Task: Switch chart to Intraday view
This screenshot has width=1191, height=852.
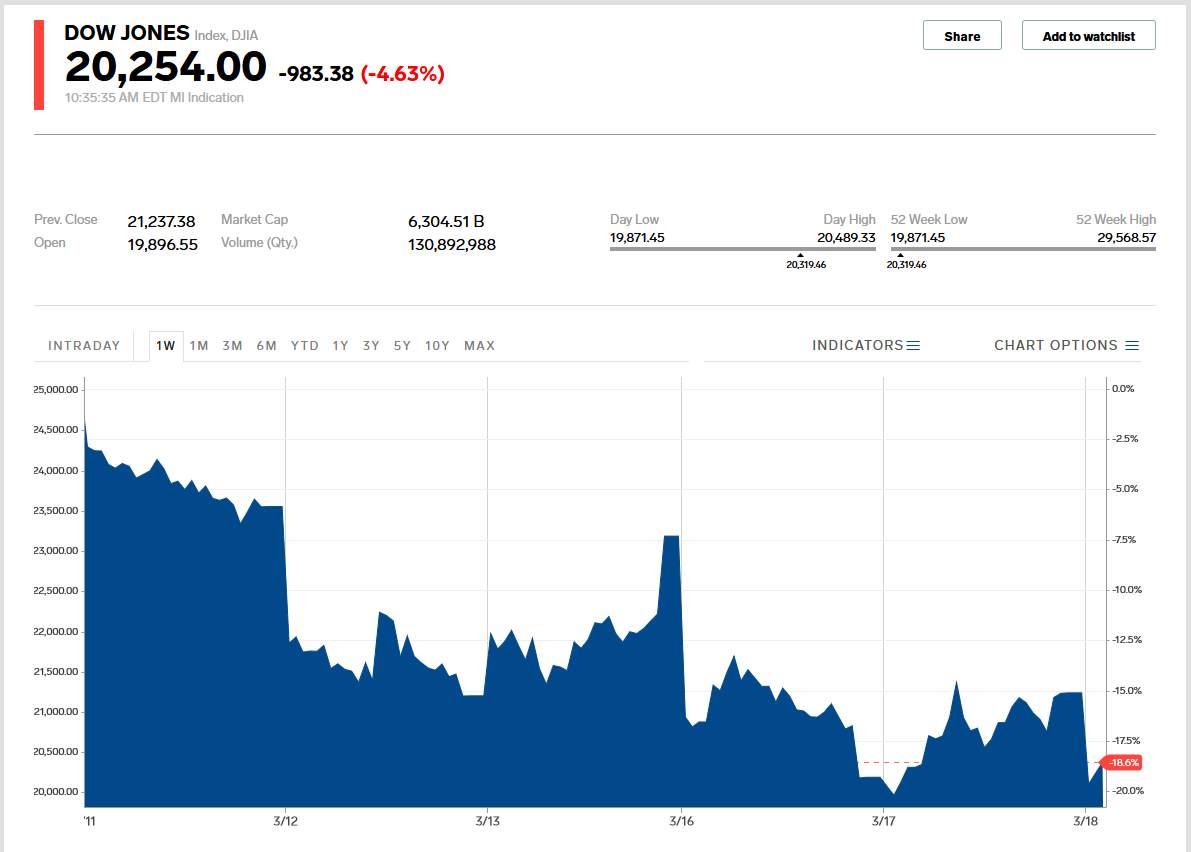Action: point(84,346)
